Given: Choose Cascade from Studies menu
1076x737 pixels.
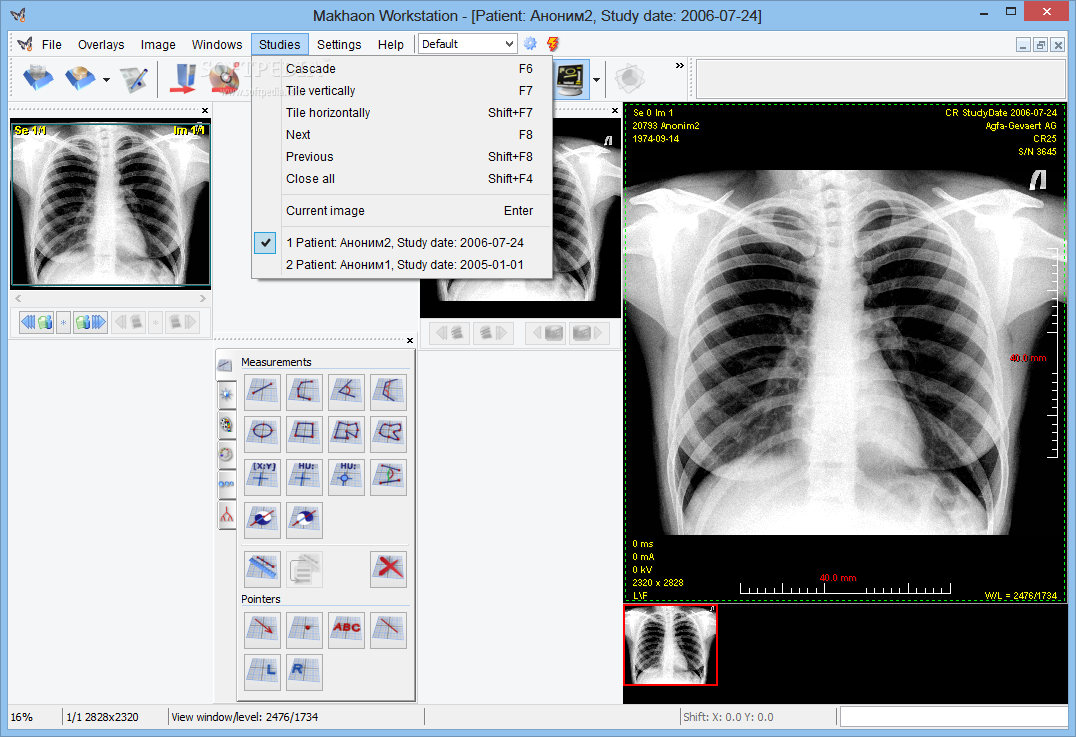Looking at the screenshot, I should coord(402,69).
